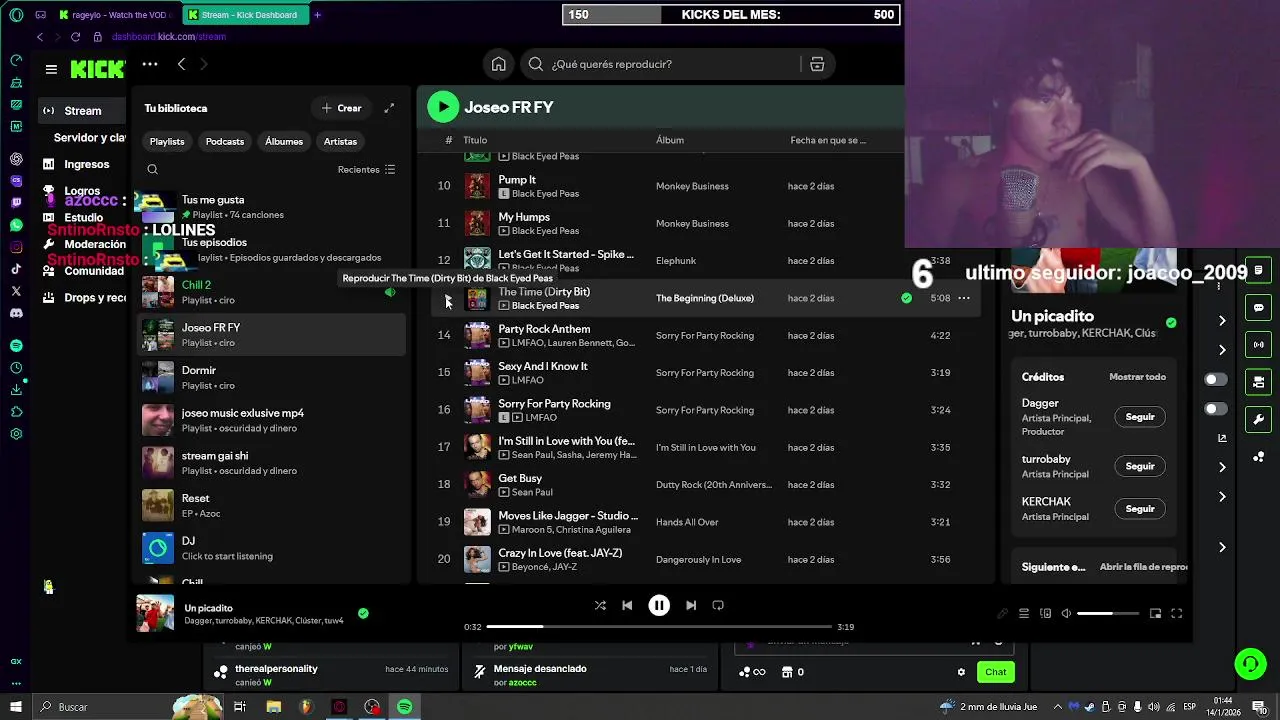Screen dimensions: 1280x720
Task: Toggle saved check for The Time (Dirty Bit)
Action: 906,298
